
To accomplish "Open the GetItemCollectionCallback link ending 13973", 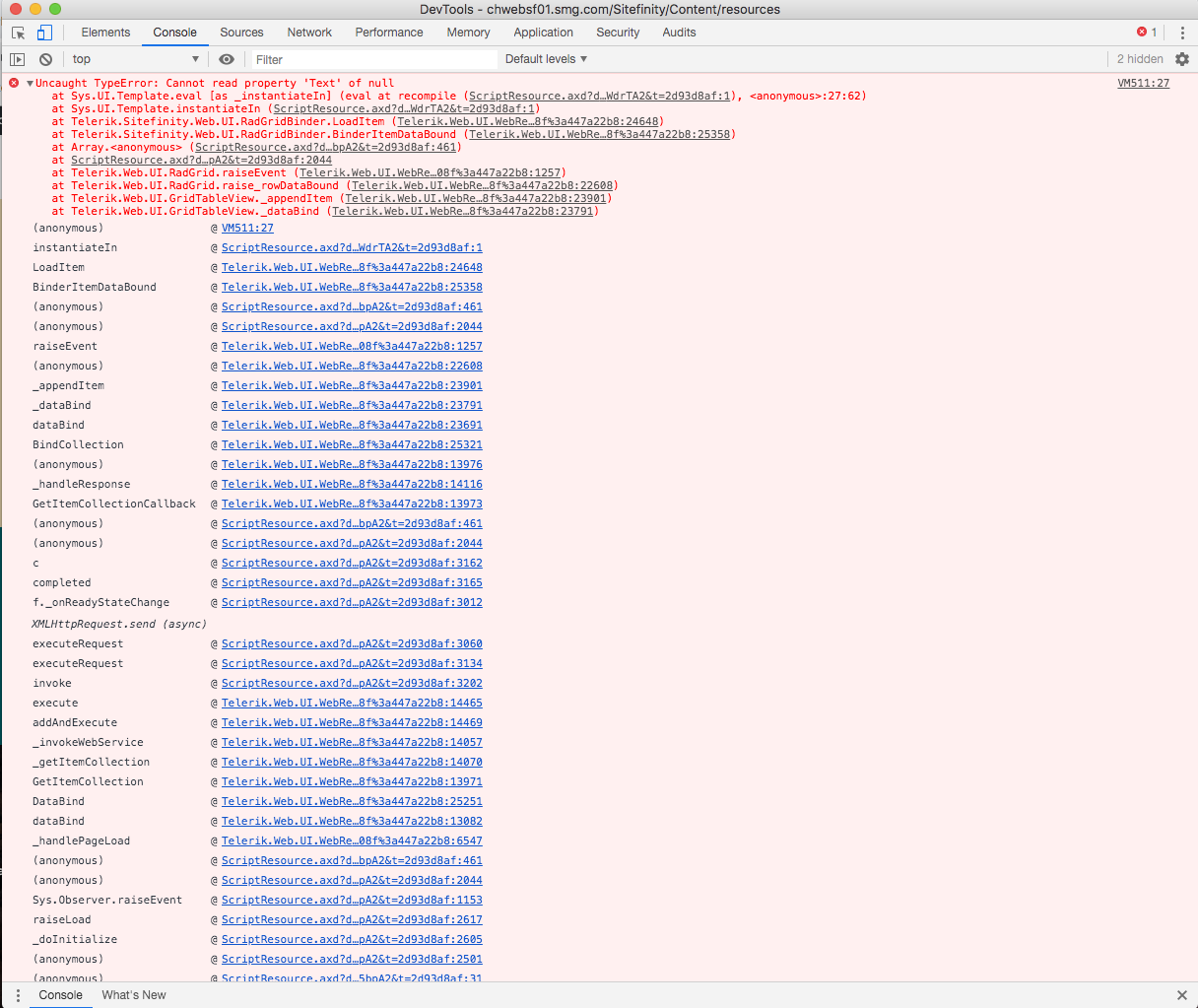I will (x=352, y=504).
